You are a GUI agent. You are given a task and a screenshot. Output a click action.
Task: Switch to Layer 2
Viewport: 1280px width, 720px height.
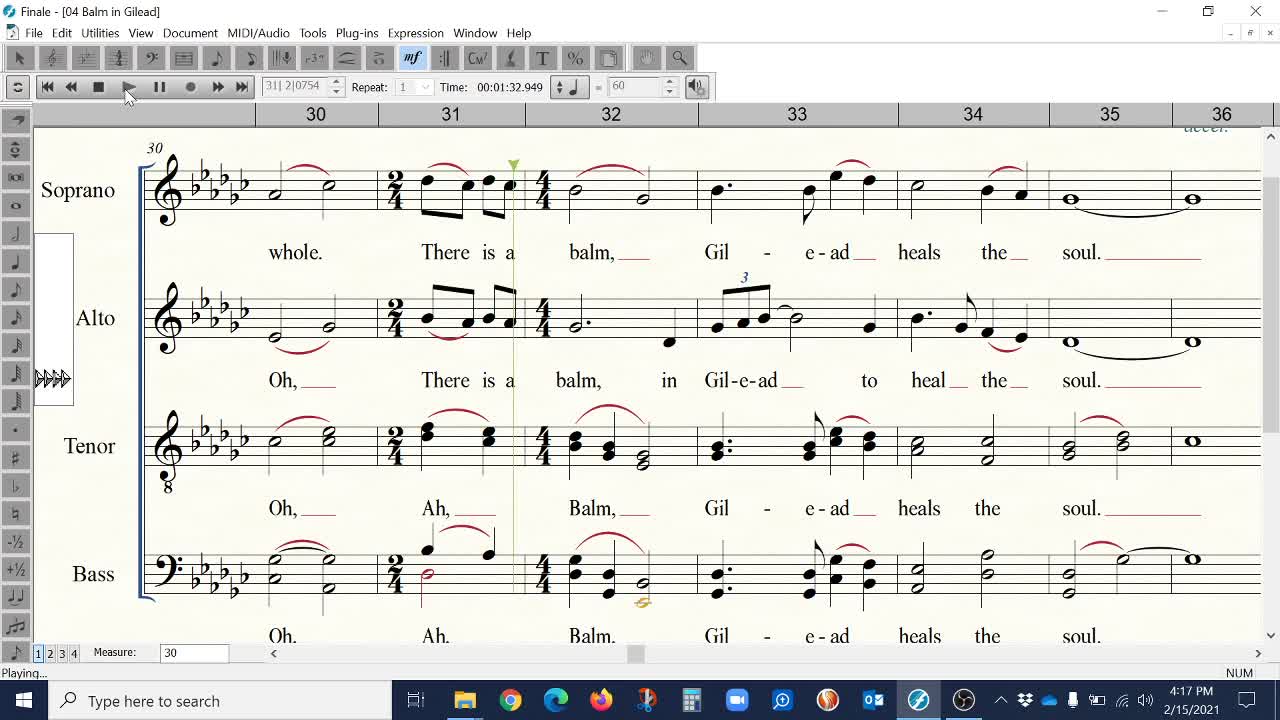[50, 653]
